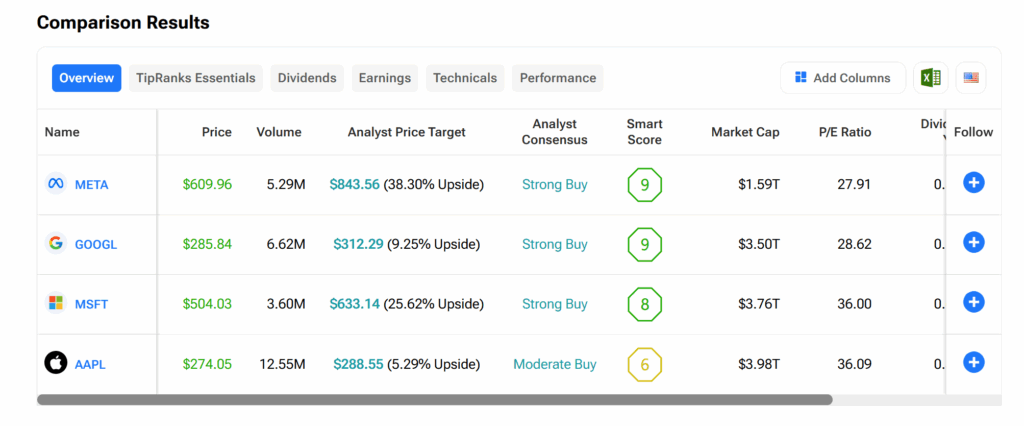Screen dimensions: 1024x426
Task: Click the Microsoft logo icon
Action: (56, 303)
